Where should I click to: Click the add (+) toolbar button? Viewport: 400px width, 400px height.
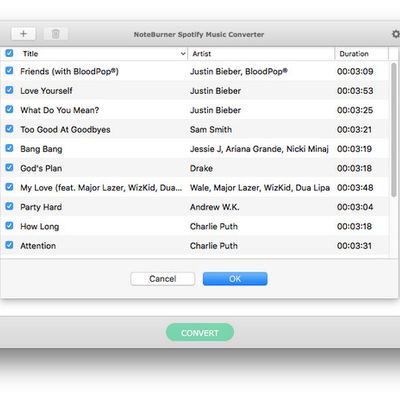(23, 34)
